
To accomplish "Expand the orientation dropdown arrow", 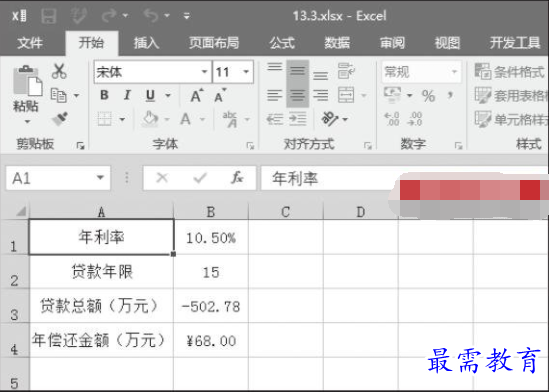I will click(x=345, y=119).
